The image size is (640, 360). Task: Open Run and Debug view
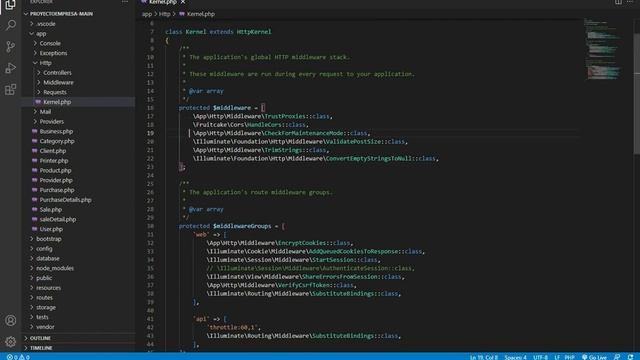11,68
